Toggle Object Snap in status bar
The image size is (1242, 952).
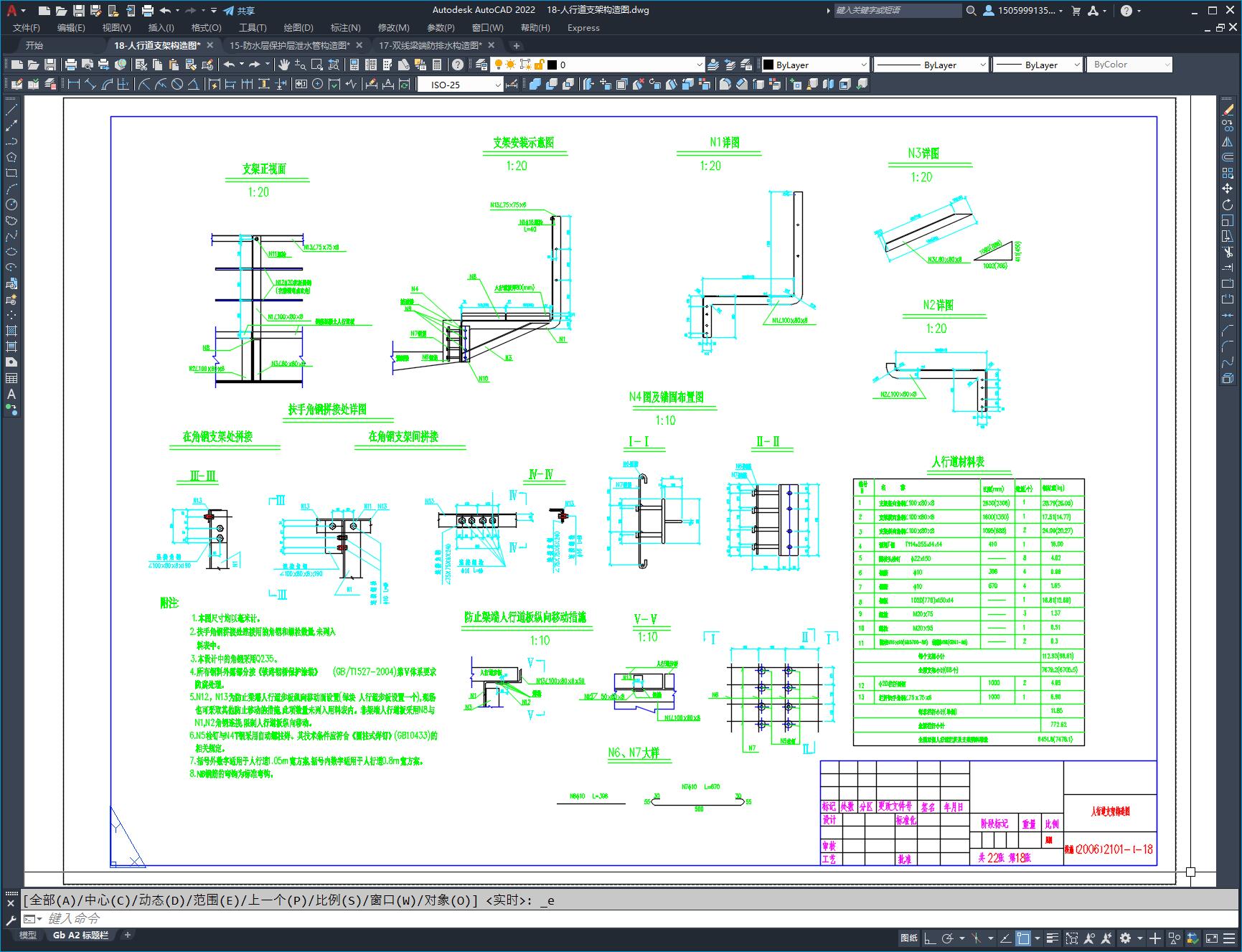[x=1023, y=938]
